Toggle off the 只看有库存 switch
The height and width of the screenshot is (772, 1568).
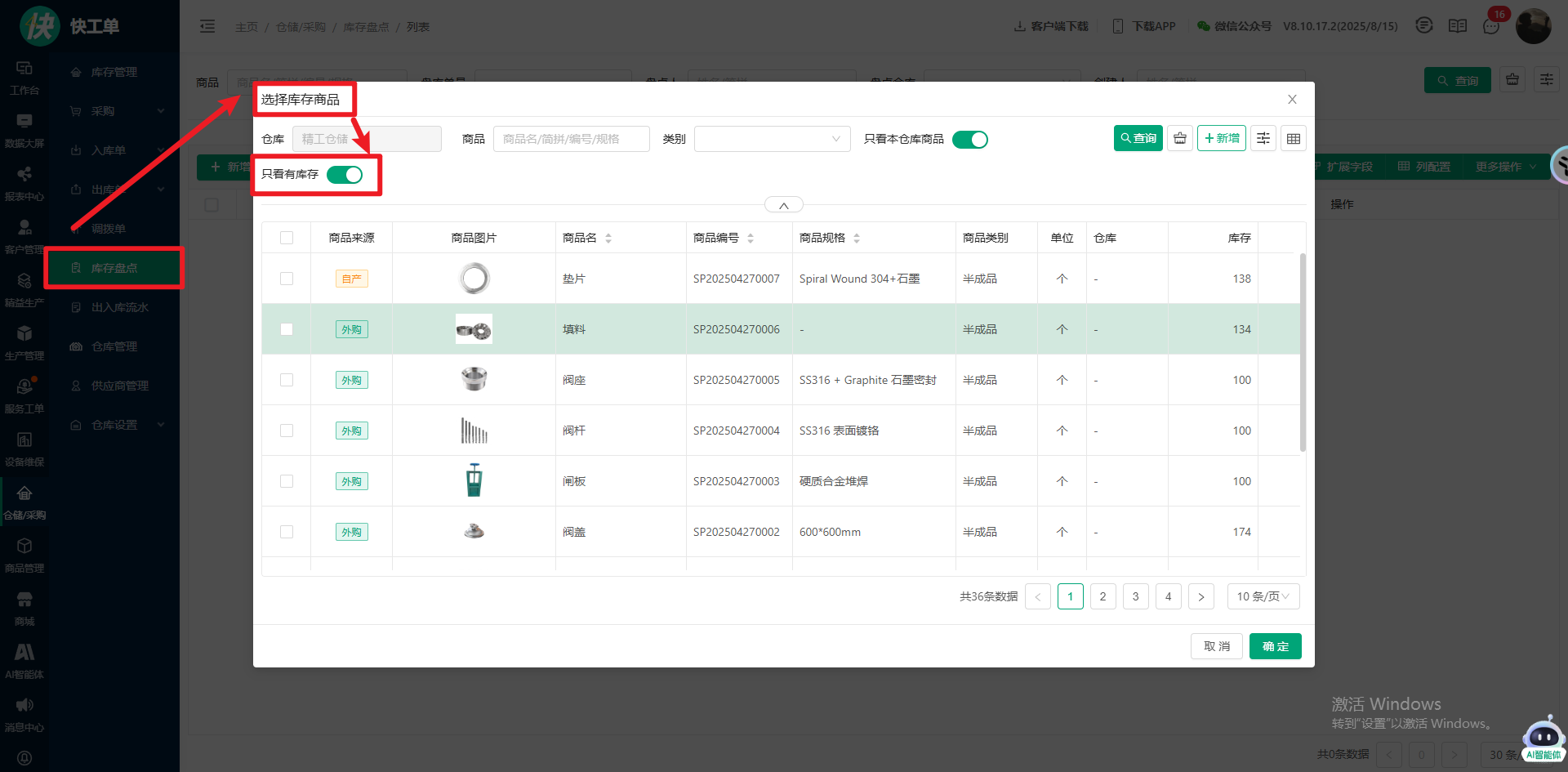(x=345, y=175)
